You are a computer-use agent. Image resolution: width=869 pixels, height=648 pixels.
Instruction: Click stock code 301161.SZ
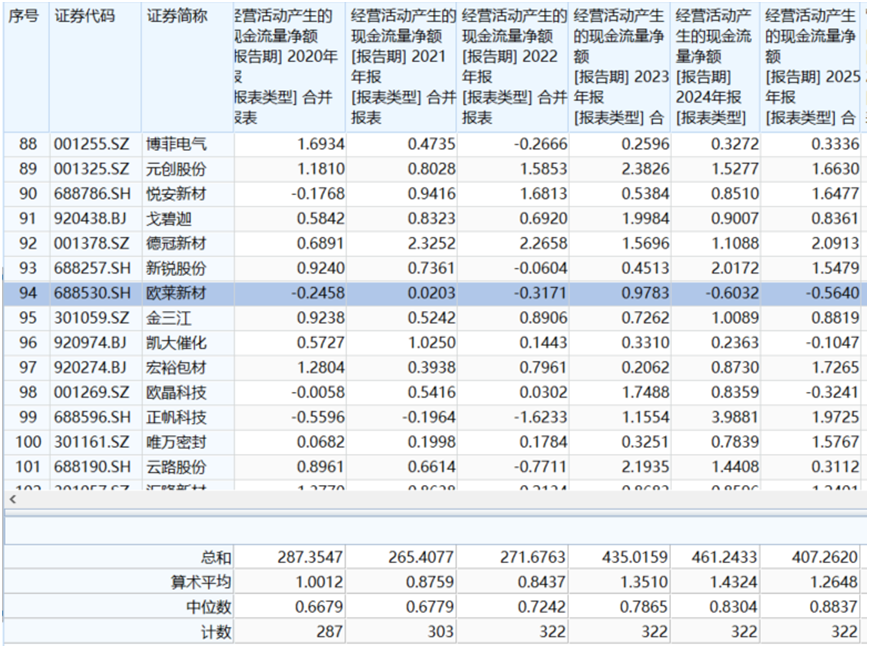point(91,442)
